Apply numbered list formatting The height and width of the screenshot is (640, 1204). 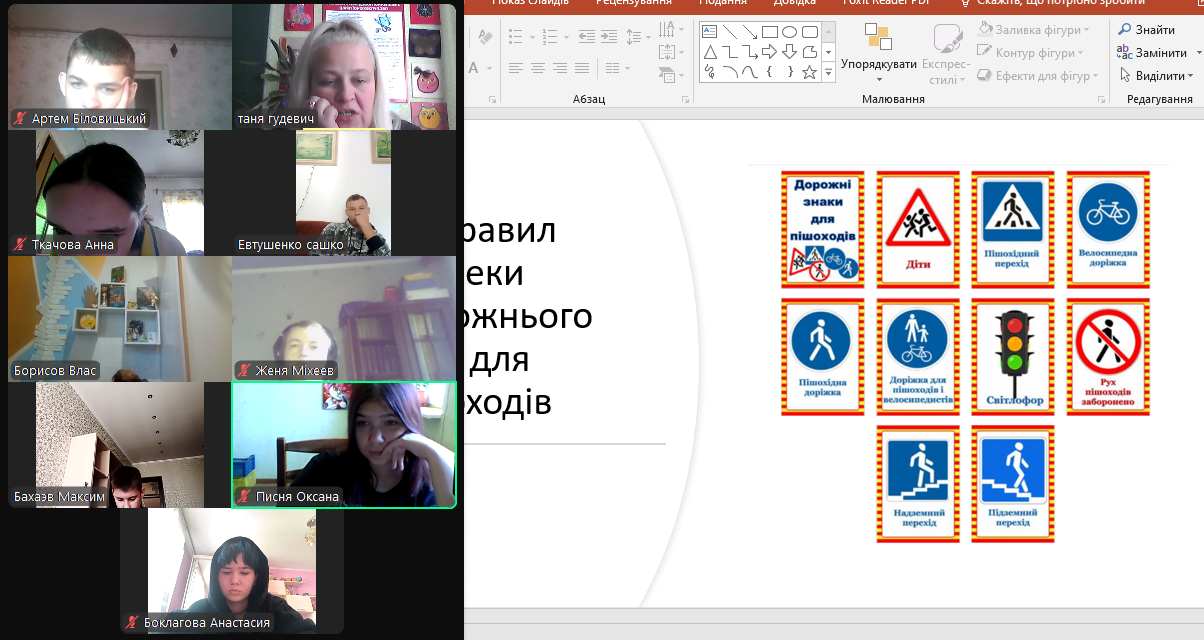click(549, 36)
